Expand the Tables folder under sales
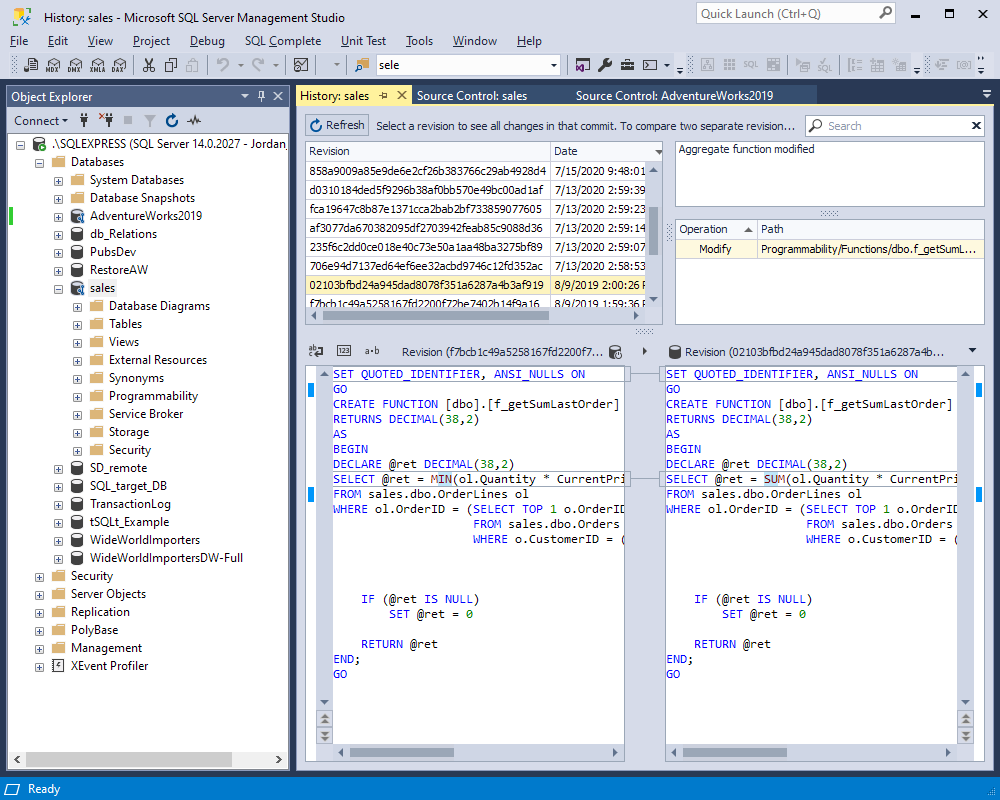The width and height of the screenshot is (1000, 800). [78, 325]
